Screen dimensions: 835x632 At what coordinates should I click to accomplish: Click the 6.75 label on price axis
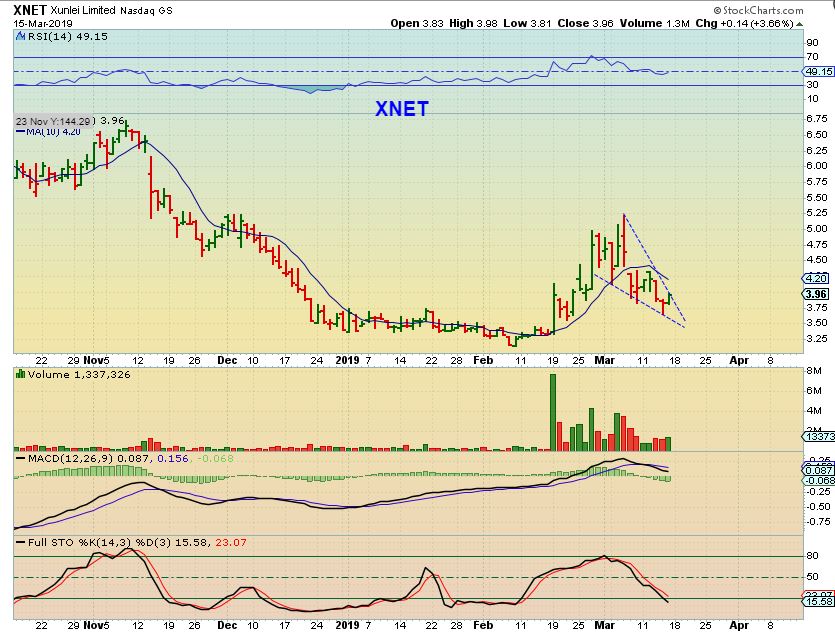817,118
